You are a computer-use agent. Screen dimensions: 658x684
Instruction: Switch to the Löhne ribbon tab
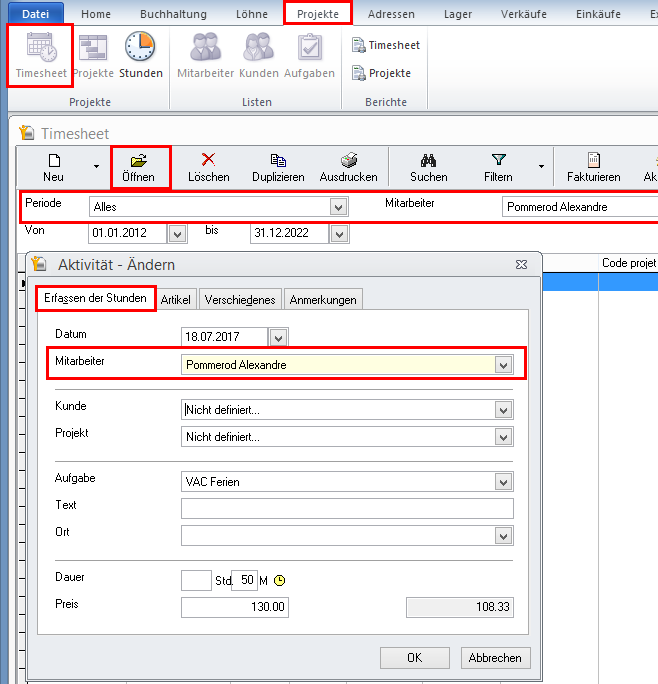(x=252, y=14)
